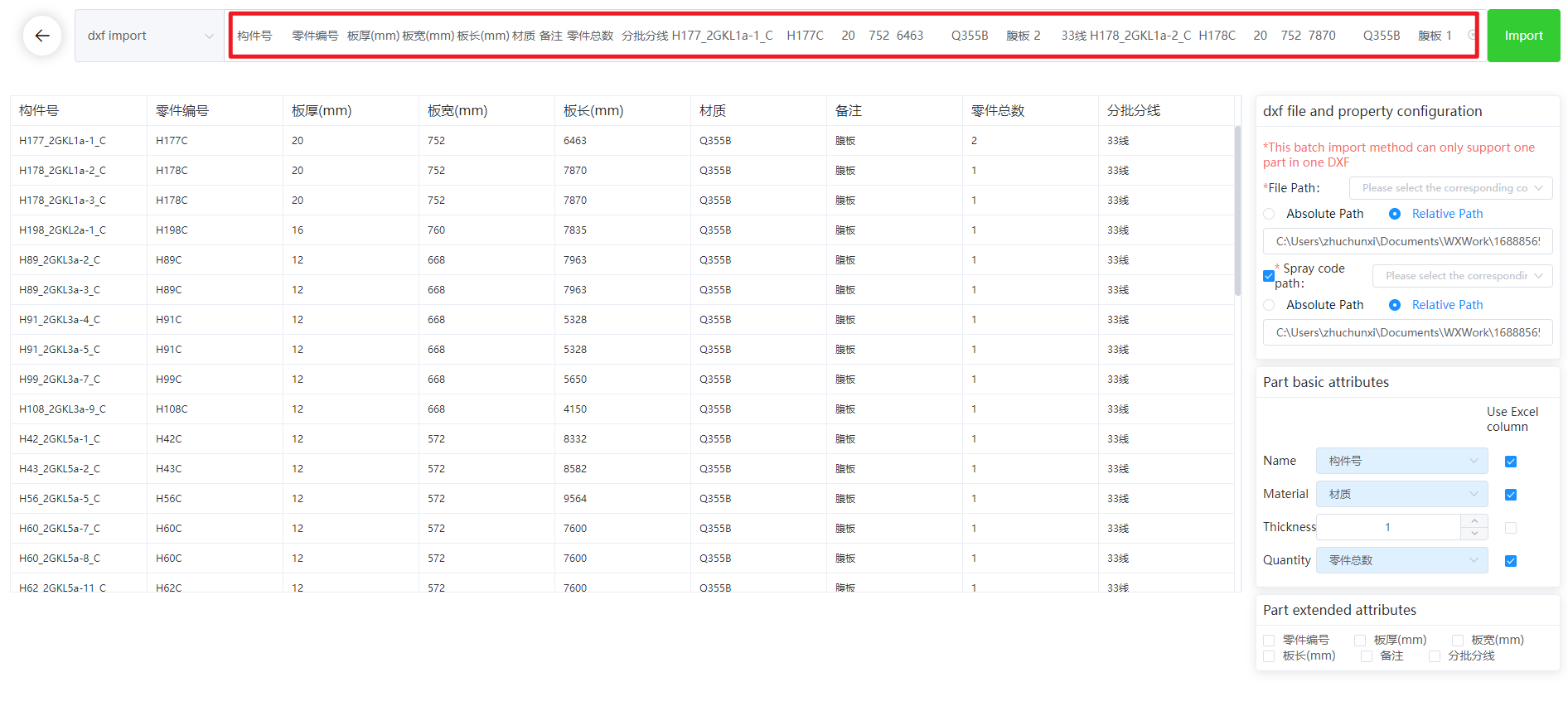Image resolution: width=1568 pixels, height=711 pixels.
Task: Check the 分批分线 extended attribute
Action: (x=1435, y=656)
